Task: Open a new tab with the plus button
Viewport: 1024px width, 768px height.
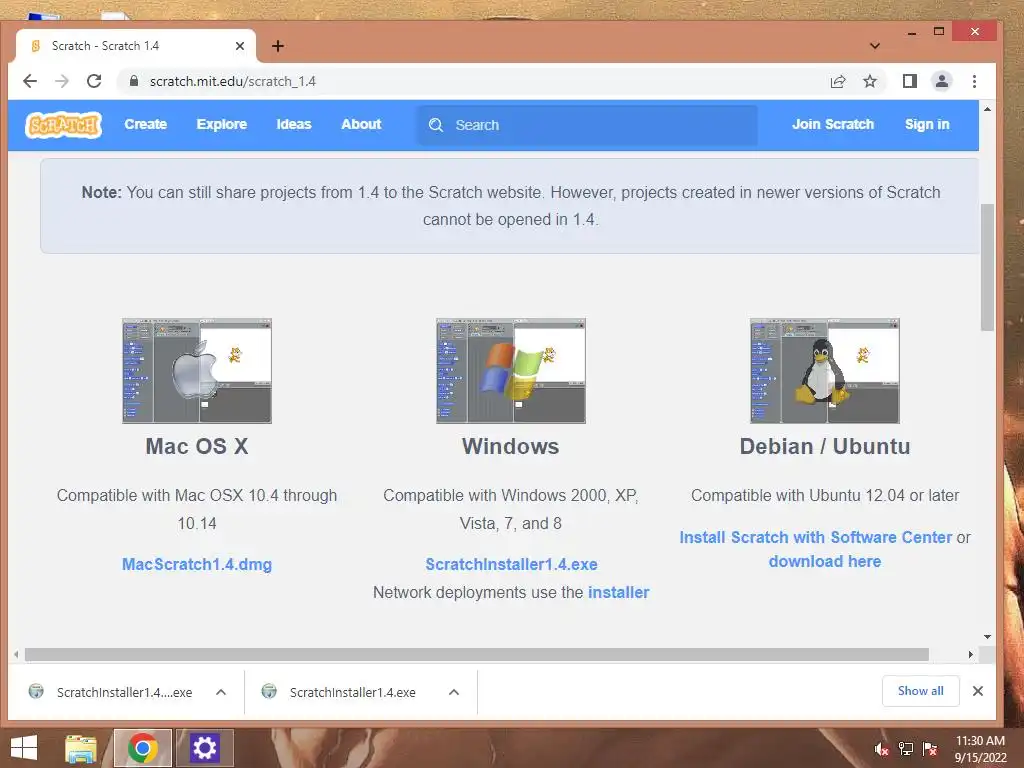Action: coord(278,46)
